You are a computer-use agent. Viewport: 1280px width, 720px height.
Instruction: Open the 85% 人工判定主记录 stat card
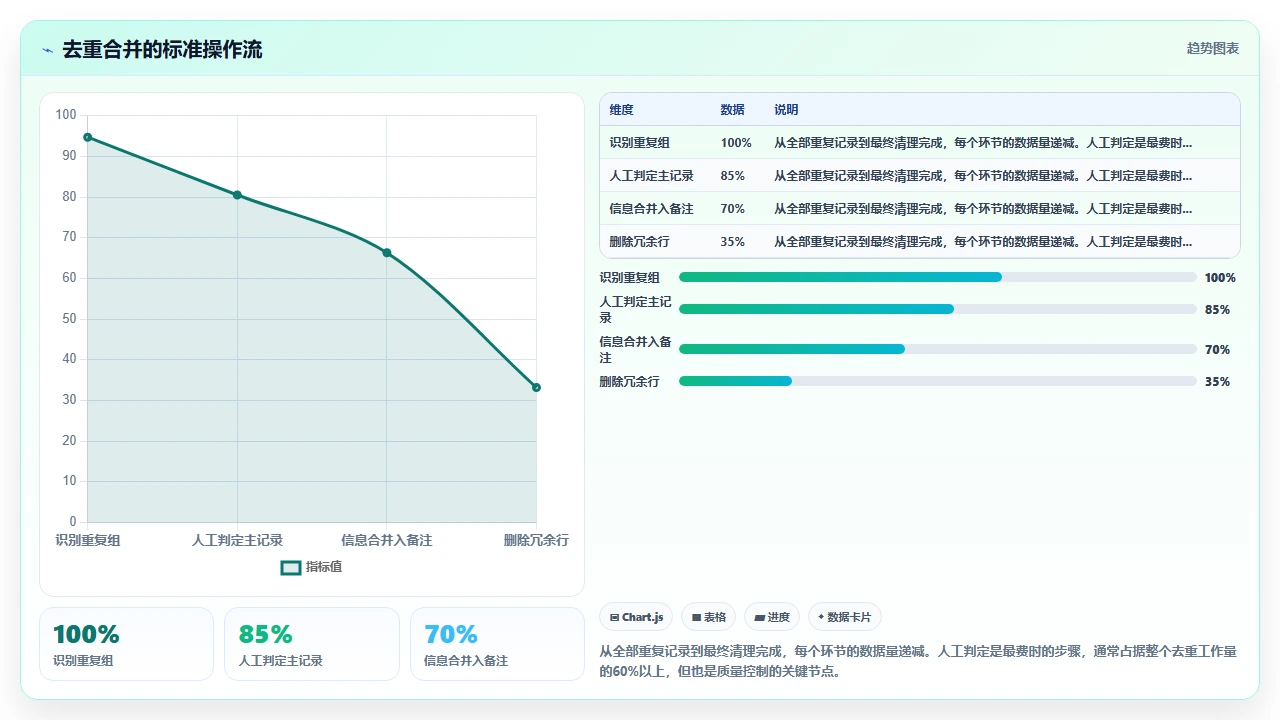(x=312, y=644)
